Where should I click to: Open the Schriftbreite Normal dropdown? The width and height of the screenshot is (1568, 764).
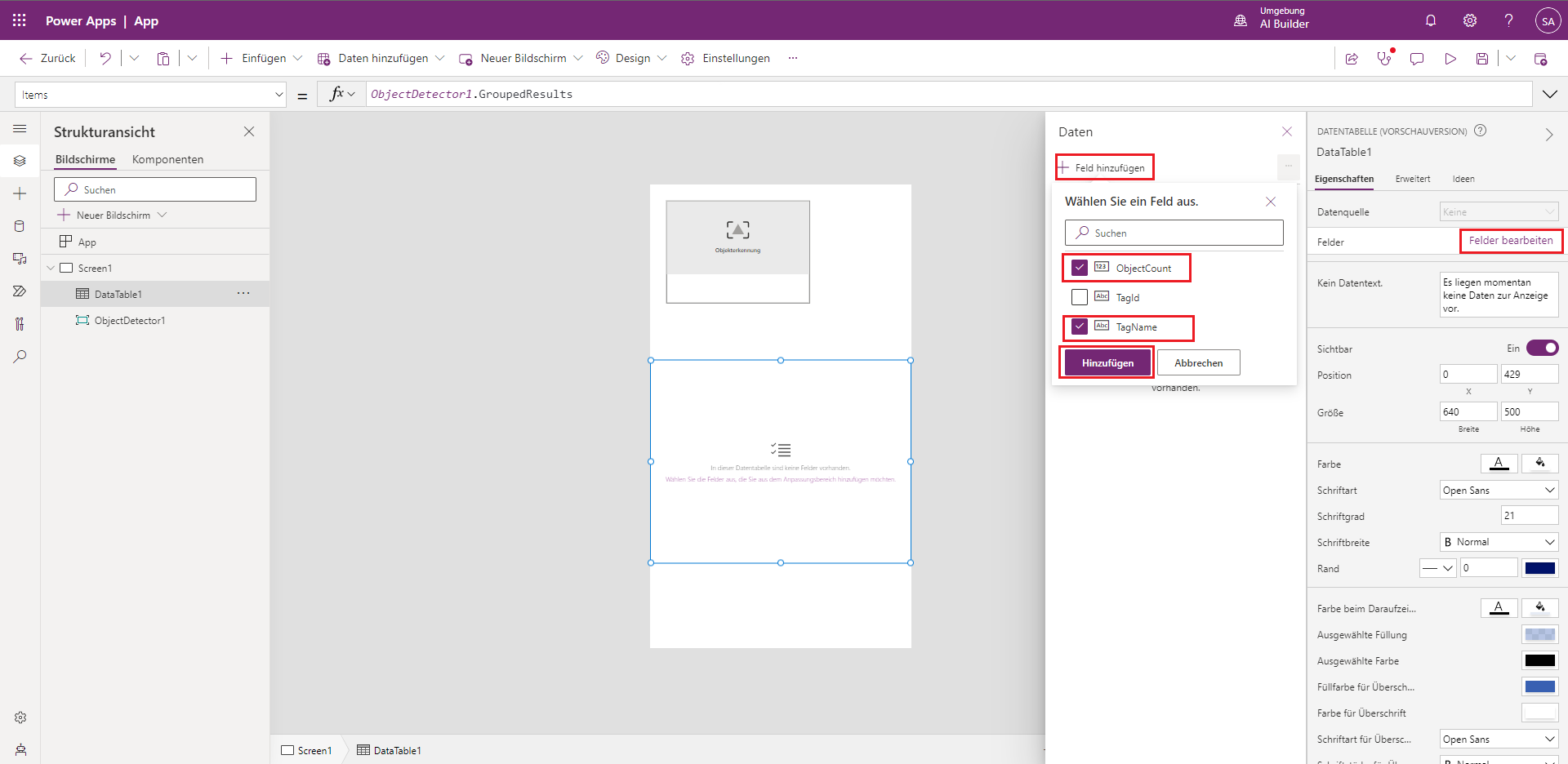[1499, 542]
